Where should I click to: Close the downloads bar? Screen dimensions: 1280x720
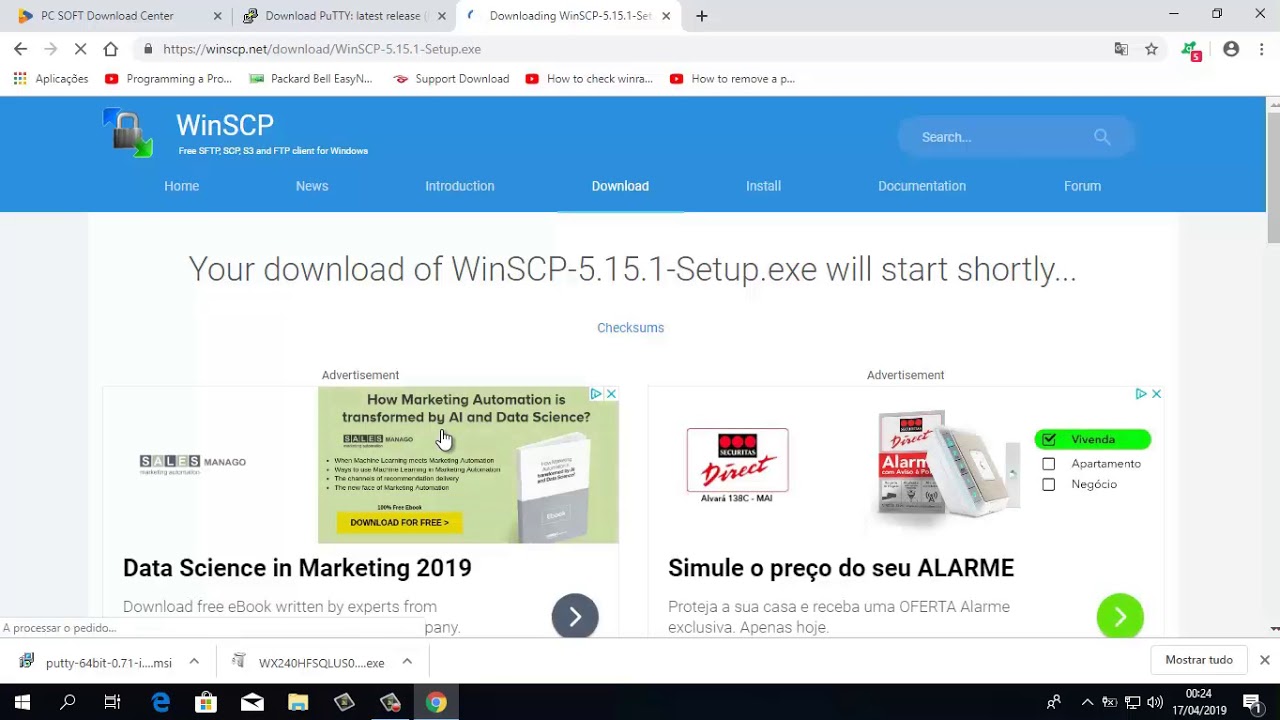(1264, 660)
